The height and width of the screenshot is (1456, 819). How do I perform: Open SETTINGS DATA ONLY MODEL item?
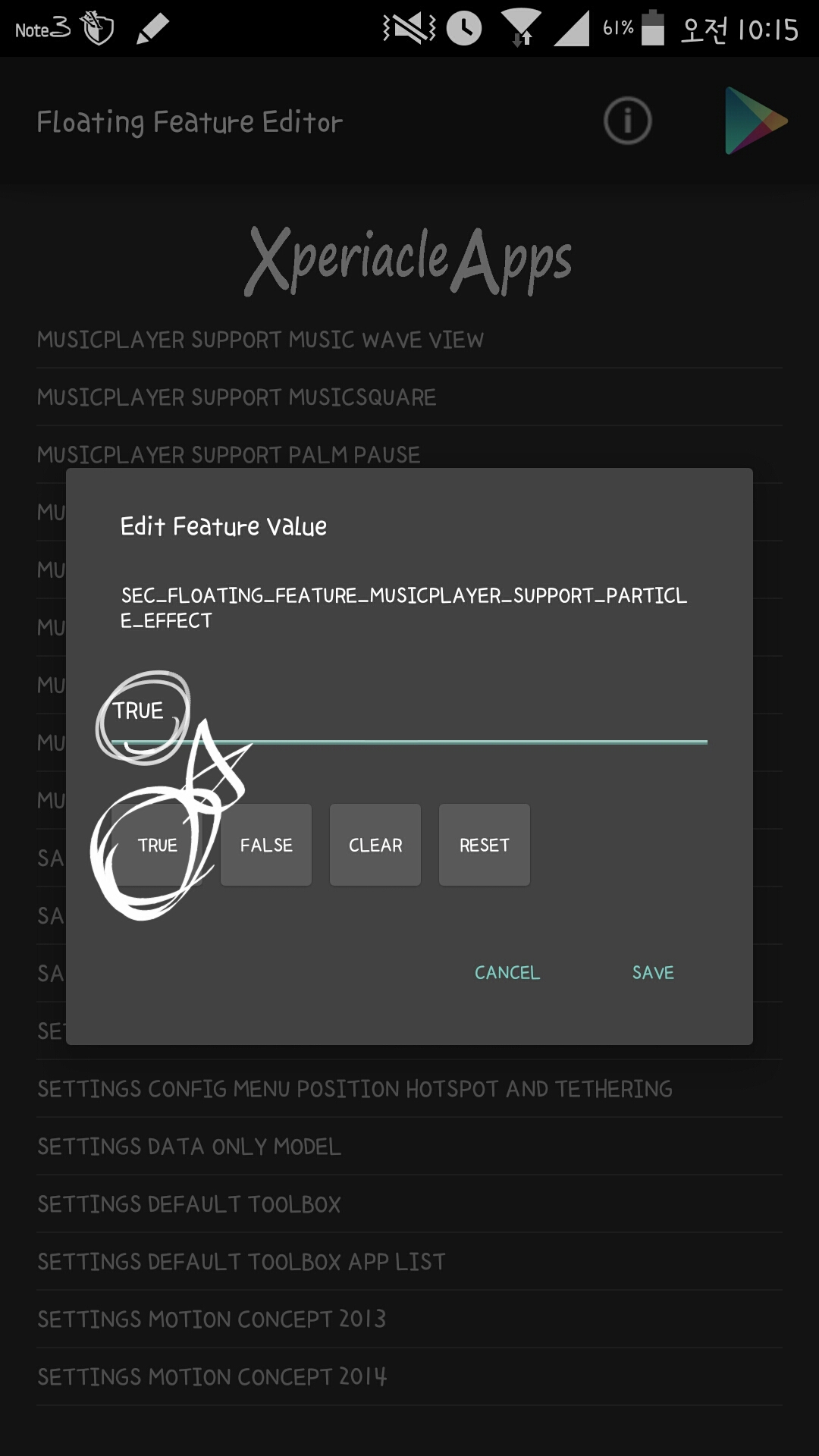[x=190, y=1147]
